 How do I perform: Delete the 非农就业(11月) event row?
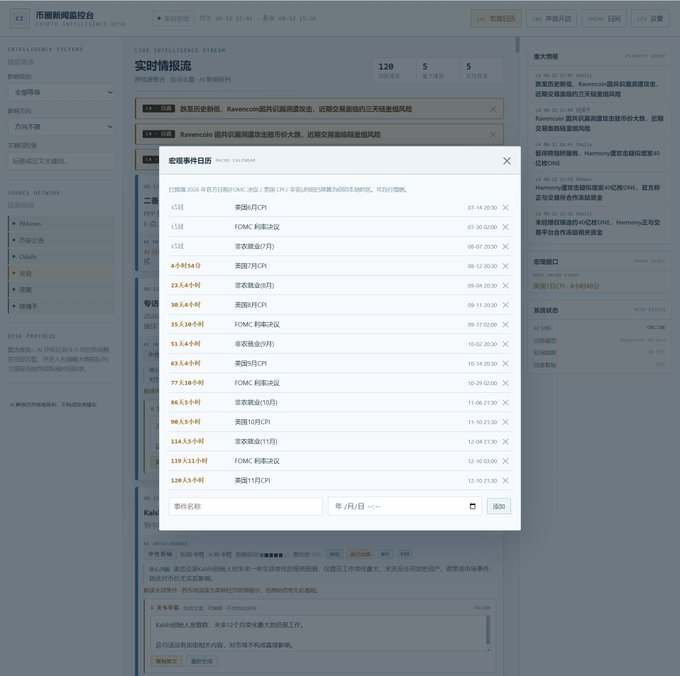coord(506,442)
